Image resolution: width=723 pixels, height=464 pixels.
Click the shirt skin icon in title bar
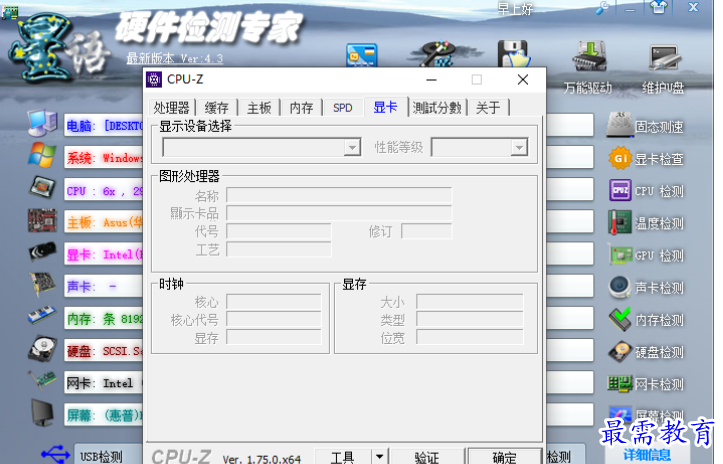pos(659,7)
